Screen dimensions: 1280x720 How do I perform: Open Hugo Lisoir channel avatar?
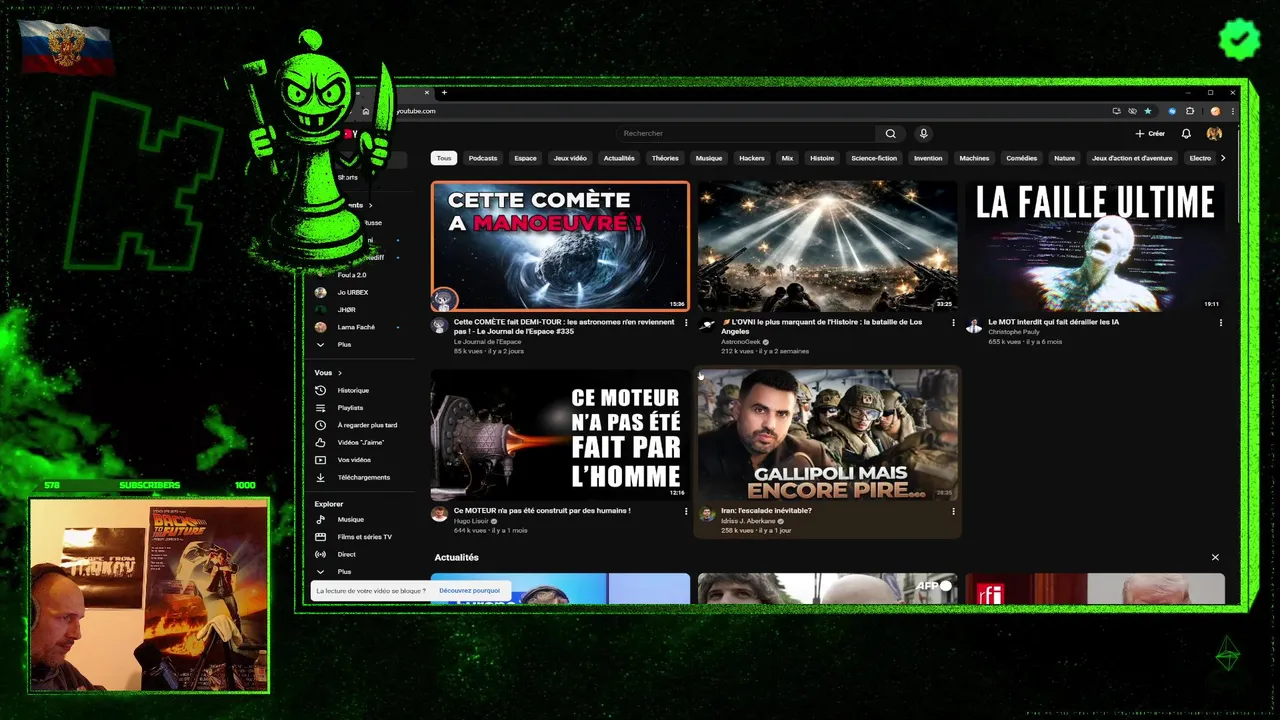click(x=439, y=514)
